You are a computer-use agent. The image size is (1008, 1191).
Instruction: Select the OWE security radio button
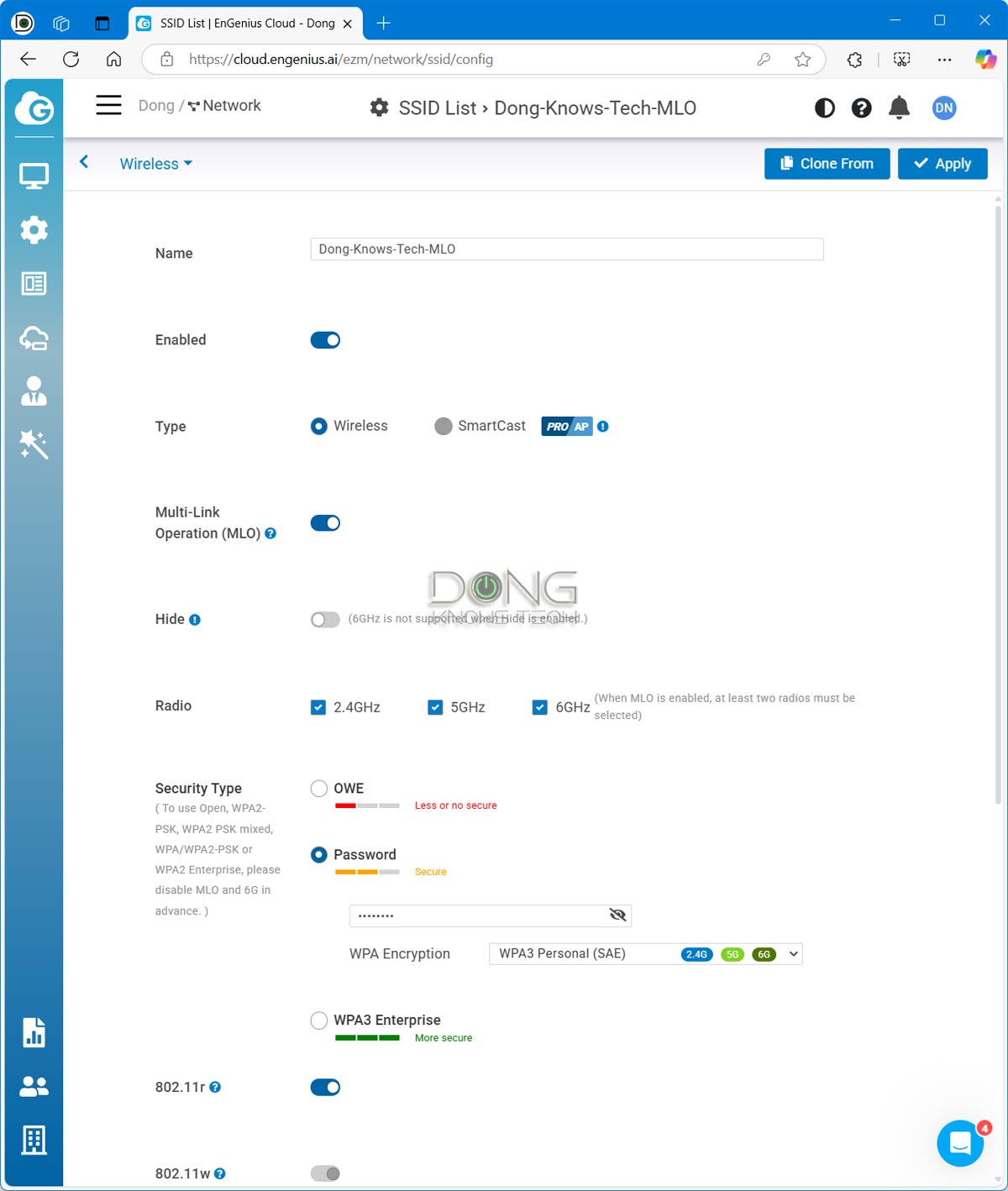tap(319, 789)
